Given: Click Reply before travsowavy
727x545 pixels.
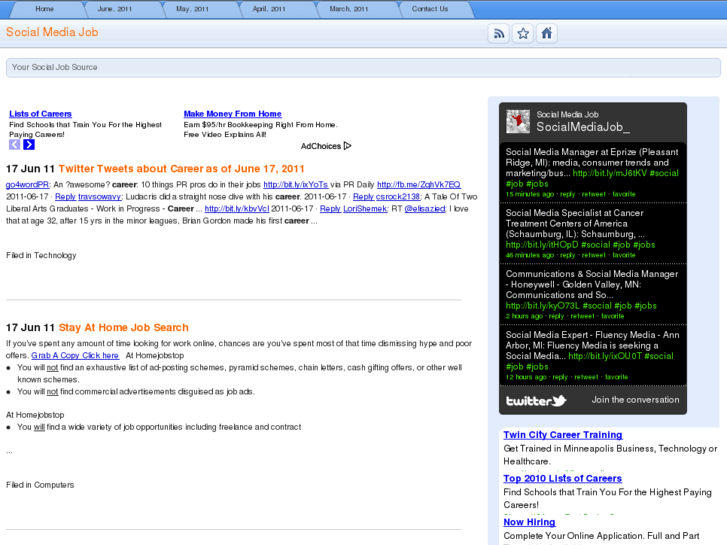Looking at the screenshot, I should click(65, 197).
